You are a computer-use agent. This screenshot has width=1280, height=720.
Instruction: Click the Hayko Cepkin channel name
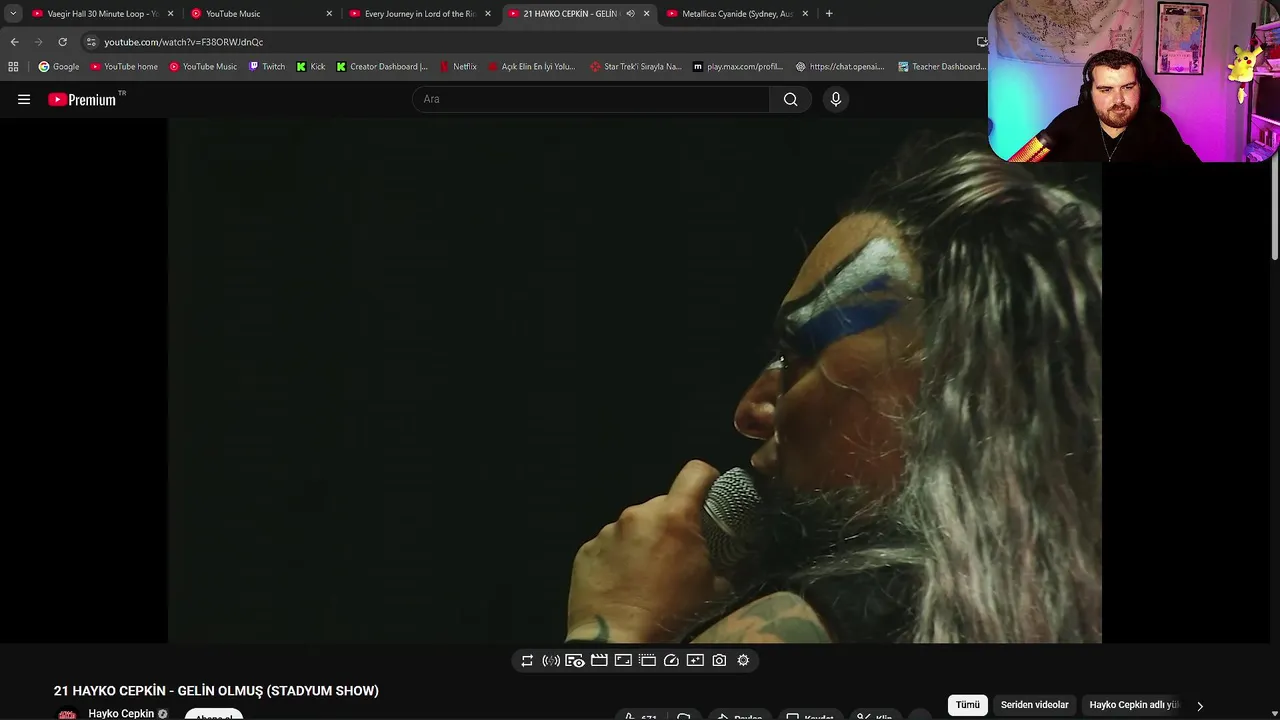pos(121,714)
